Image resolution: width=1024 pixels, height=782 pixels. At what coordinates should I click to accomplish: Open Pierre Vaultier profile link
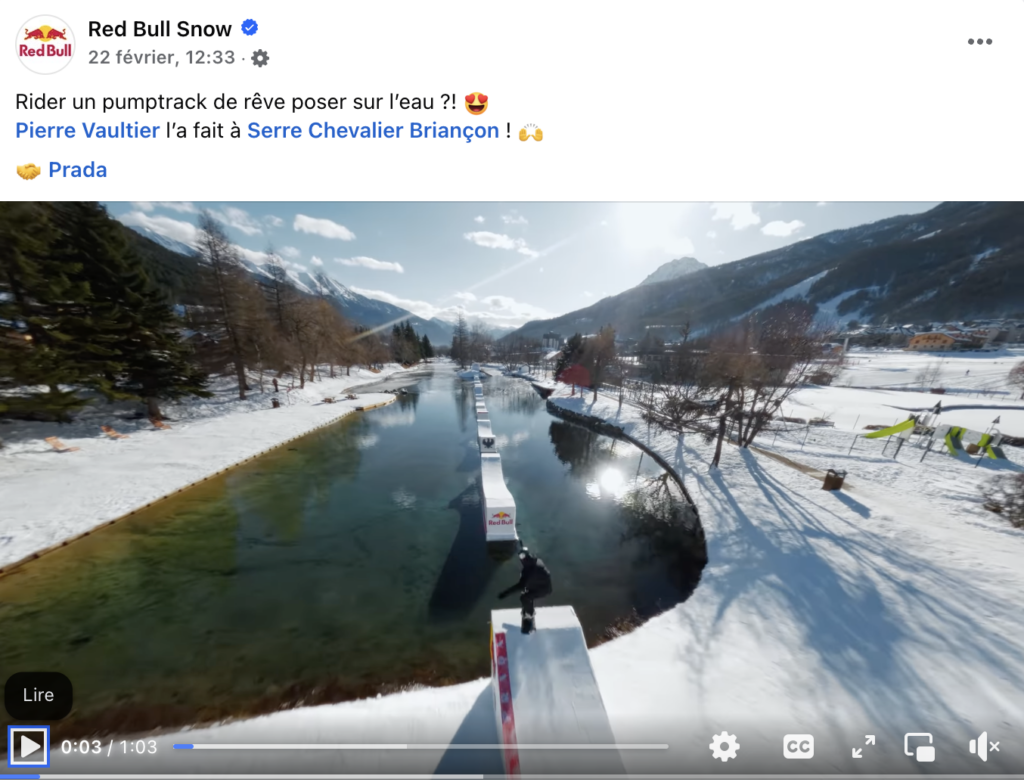tap(88, 131)
